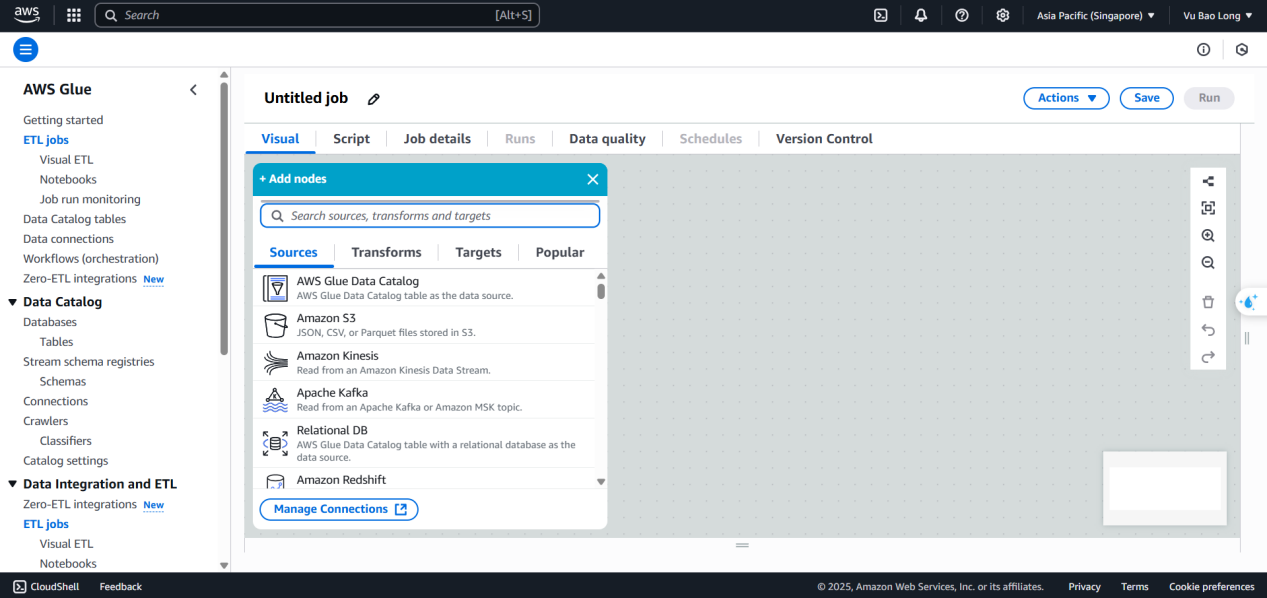
Task: Switch to the Script tab
Action: coord(351,139)
